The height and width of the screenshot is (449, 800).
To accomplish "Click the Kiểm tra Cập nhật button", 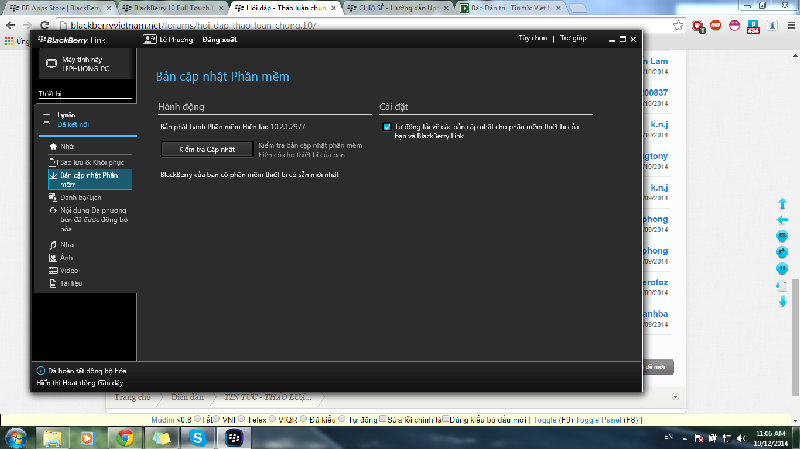I will (x=207, y=149).
